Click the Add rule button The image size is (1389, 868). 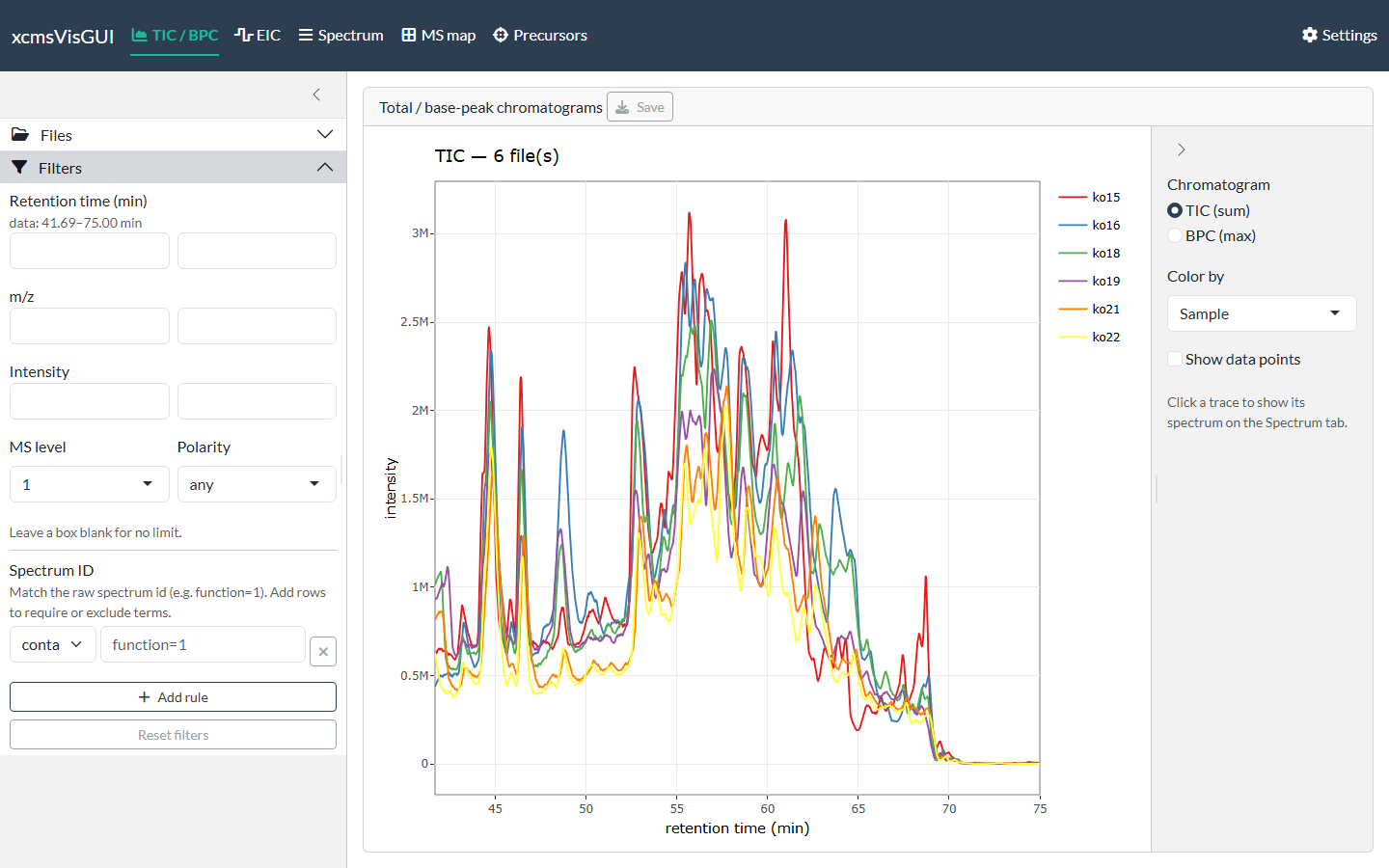pyautogui.click(x=173, y=697)
